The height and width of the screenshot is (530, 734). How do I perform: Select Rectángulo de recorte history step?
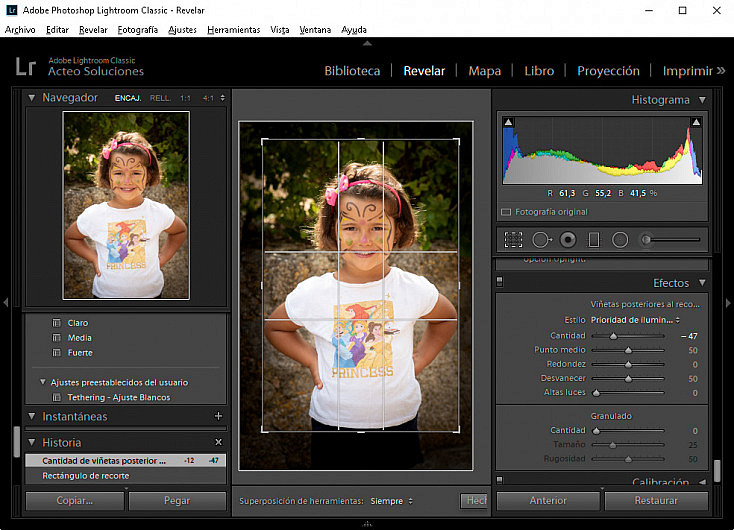pos(125,476)
